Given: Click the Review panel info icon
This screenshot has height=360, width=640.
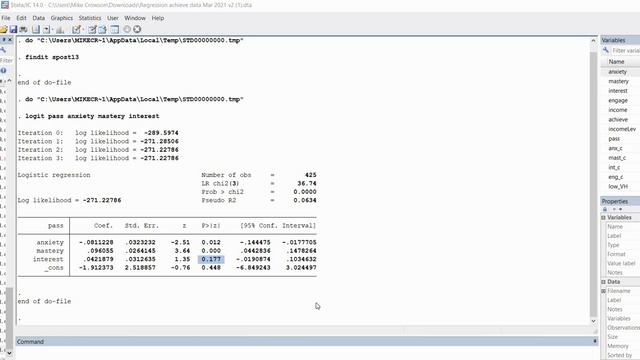Looking at the screenshot, I should point(3,70).
